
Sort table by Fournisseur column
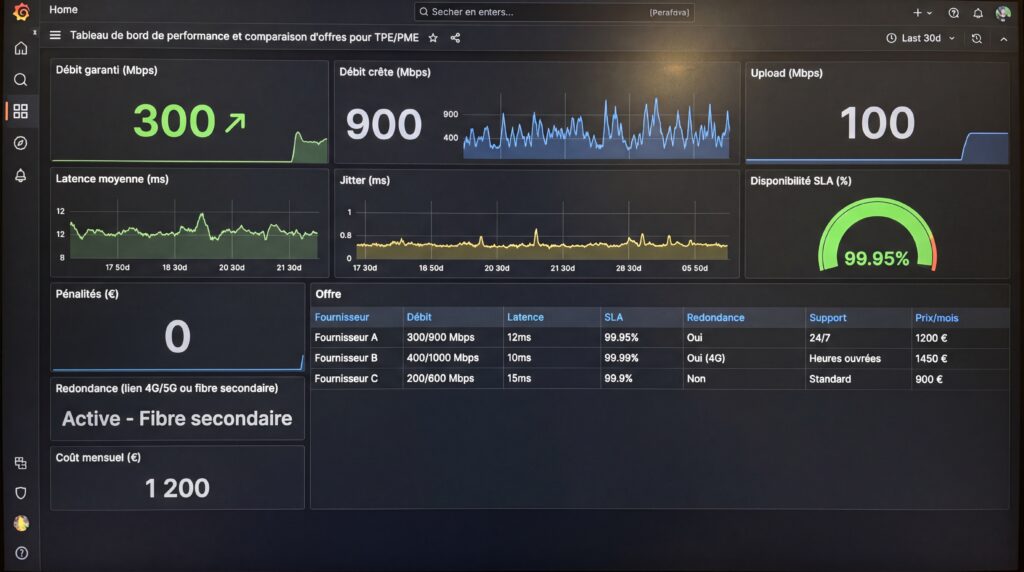(342, 317)
